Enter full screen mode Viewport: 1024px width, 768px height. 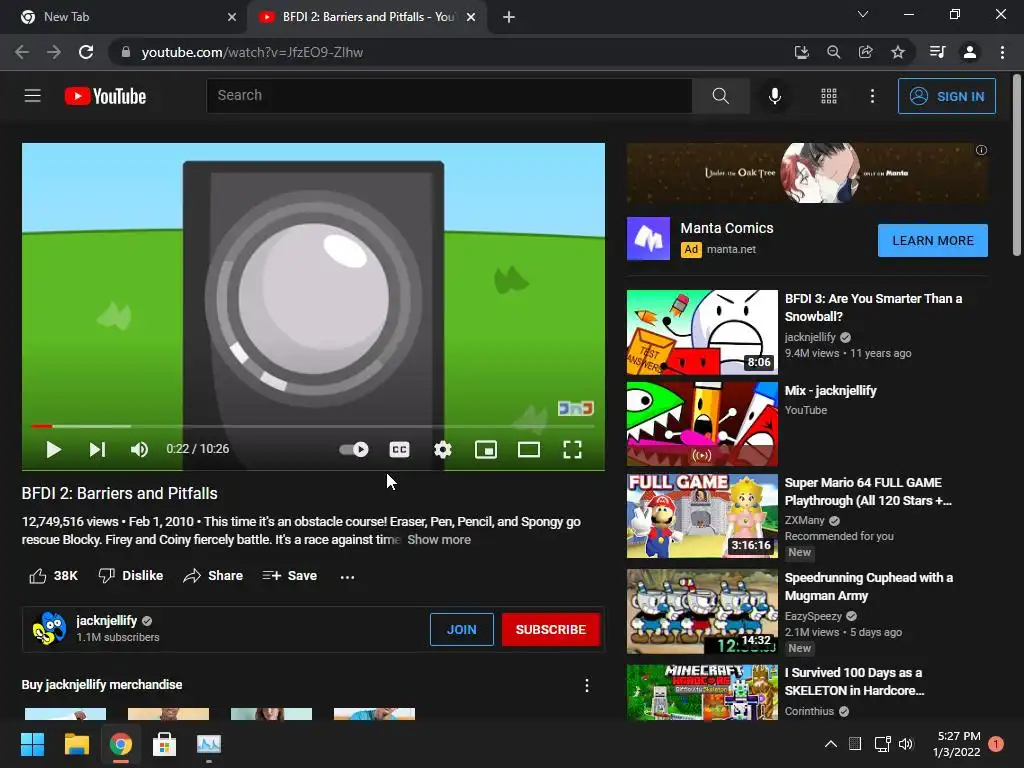(x=572, y=449)
